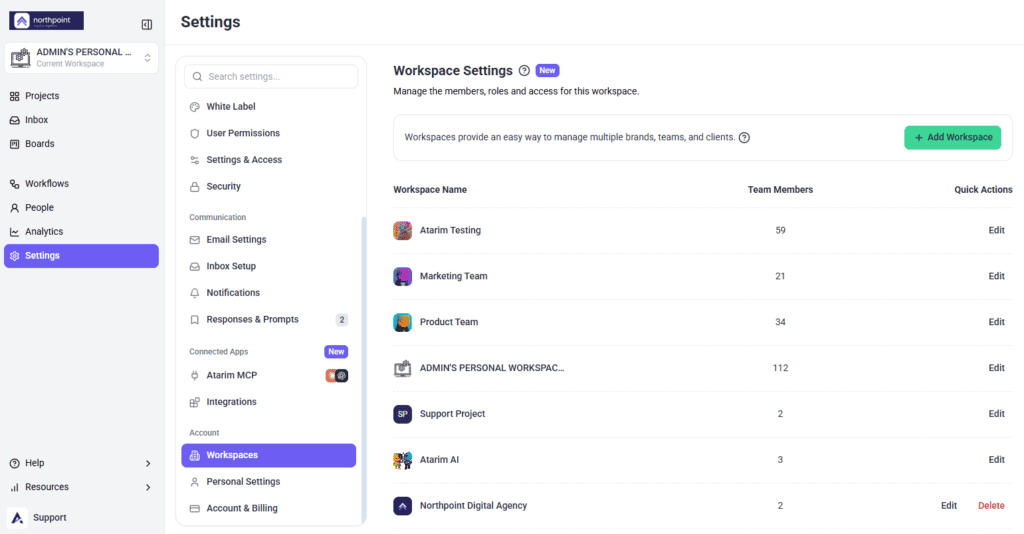This screenshot has width=1024, height=534.
Task: Edit Admin's Personal Workspace
Action: click(997, 368)
